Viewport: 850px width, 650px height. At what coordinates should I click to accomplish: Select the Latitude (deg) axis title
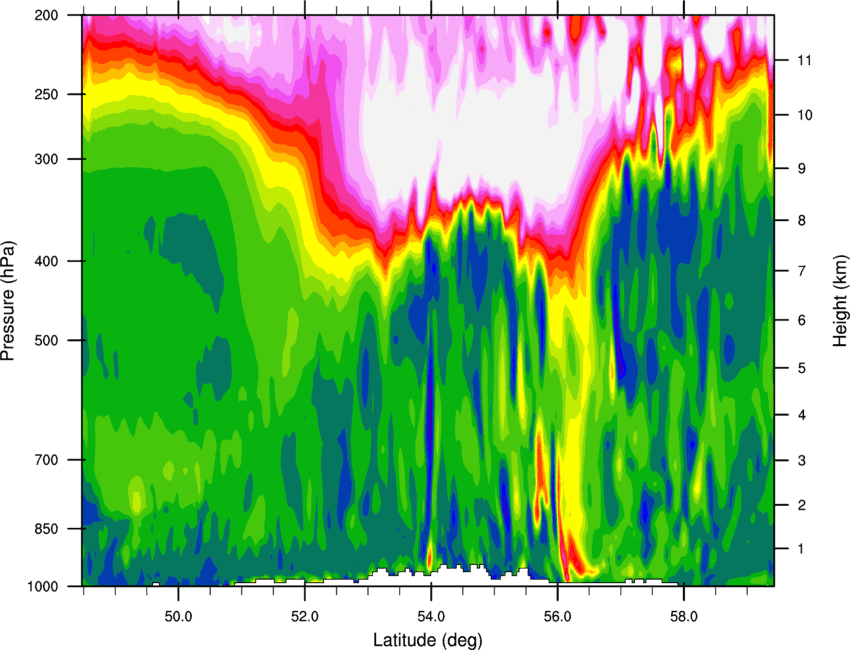coord(427,639)
